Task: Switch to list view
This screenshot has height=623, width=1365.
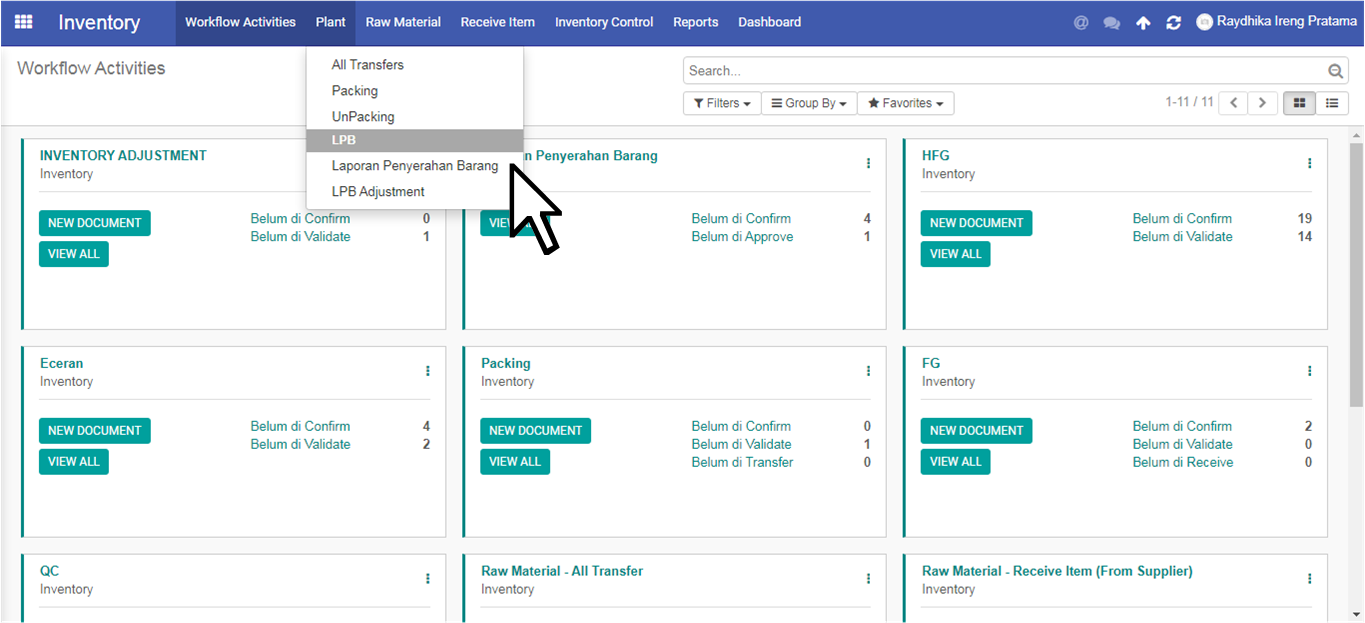Action: tap(1331, 103)
